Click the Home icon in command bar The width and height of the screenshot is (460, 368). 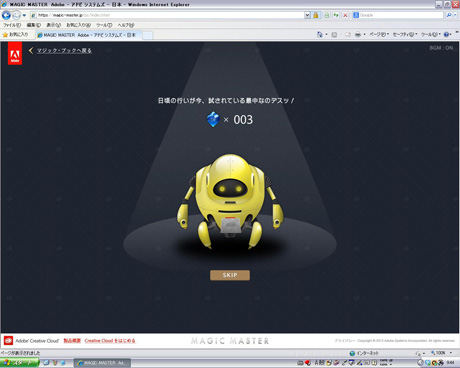click(x=319, y=34)
